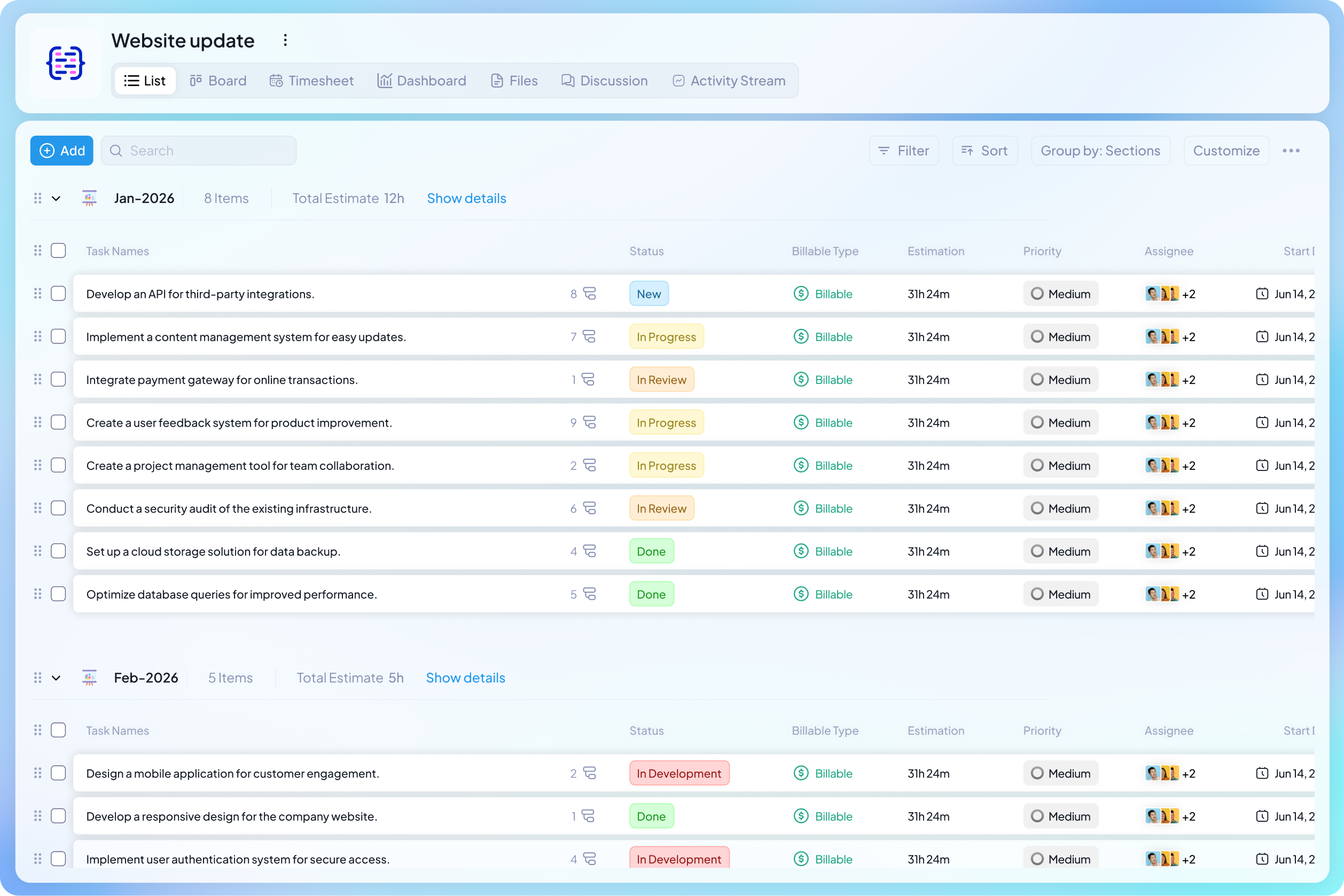1344x896 pixels.
Task: Collapse the Jan-2026 section chevron
Action: pos(56,198)
